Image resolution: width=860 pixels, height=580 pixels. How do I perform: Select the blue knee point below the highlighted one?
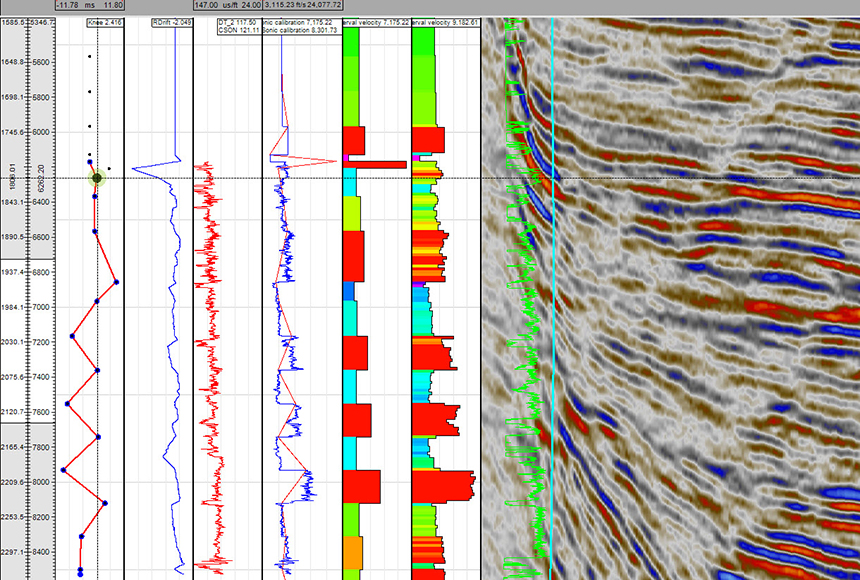[x=94, y=196]
